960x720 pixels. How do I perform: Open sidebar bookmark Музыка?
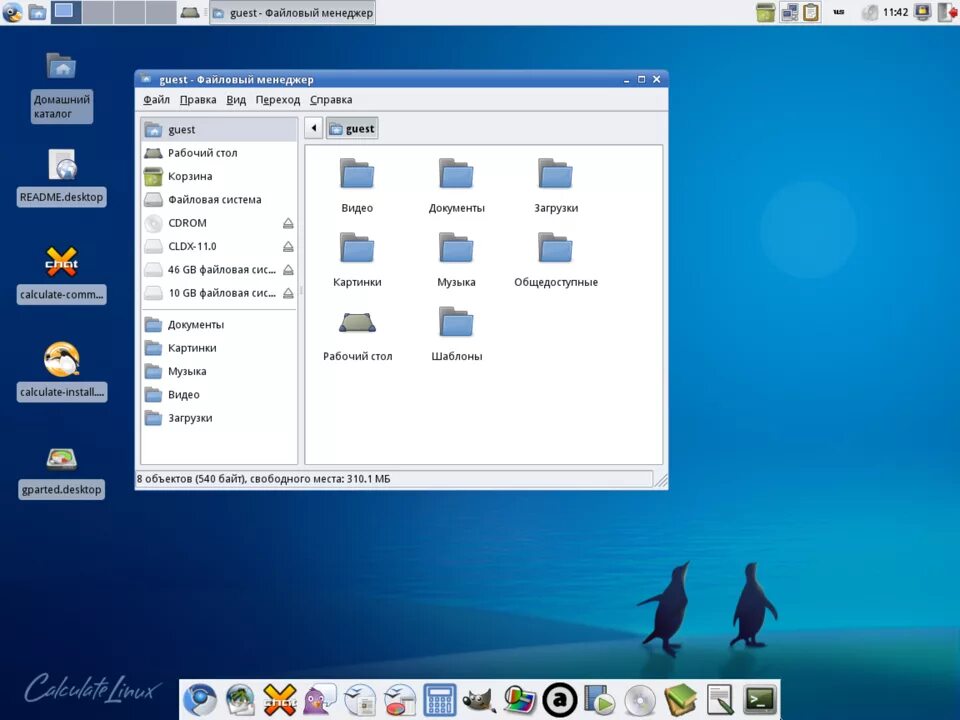point(219,371)
